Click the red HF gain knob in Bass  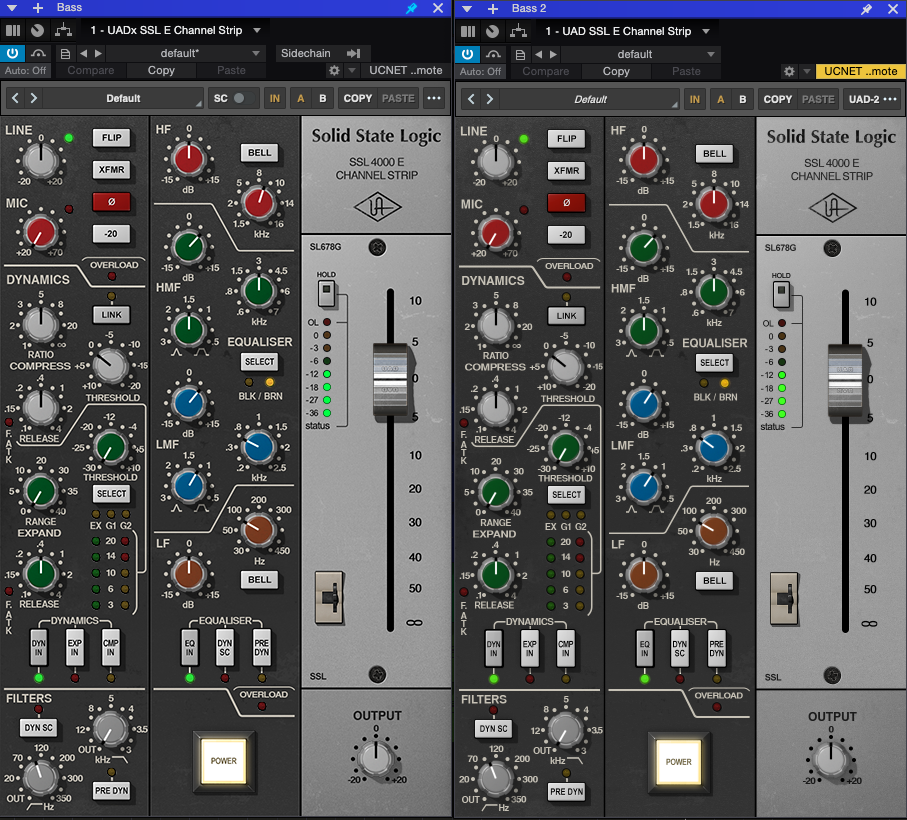(189, 159)
